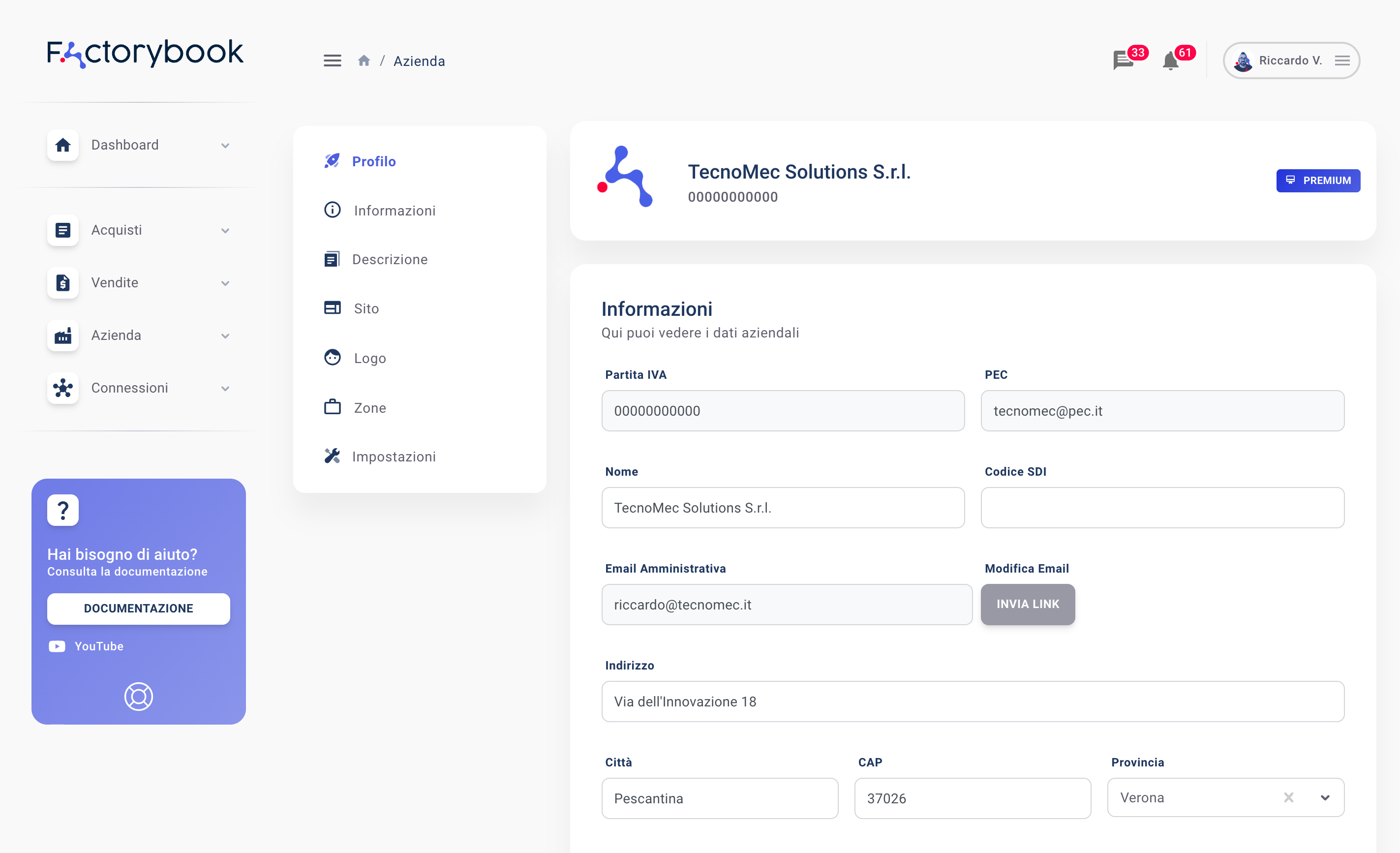
Task: Click the home breadcrumb icon
Action: click(x=364, y=61)
